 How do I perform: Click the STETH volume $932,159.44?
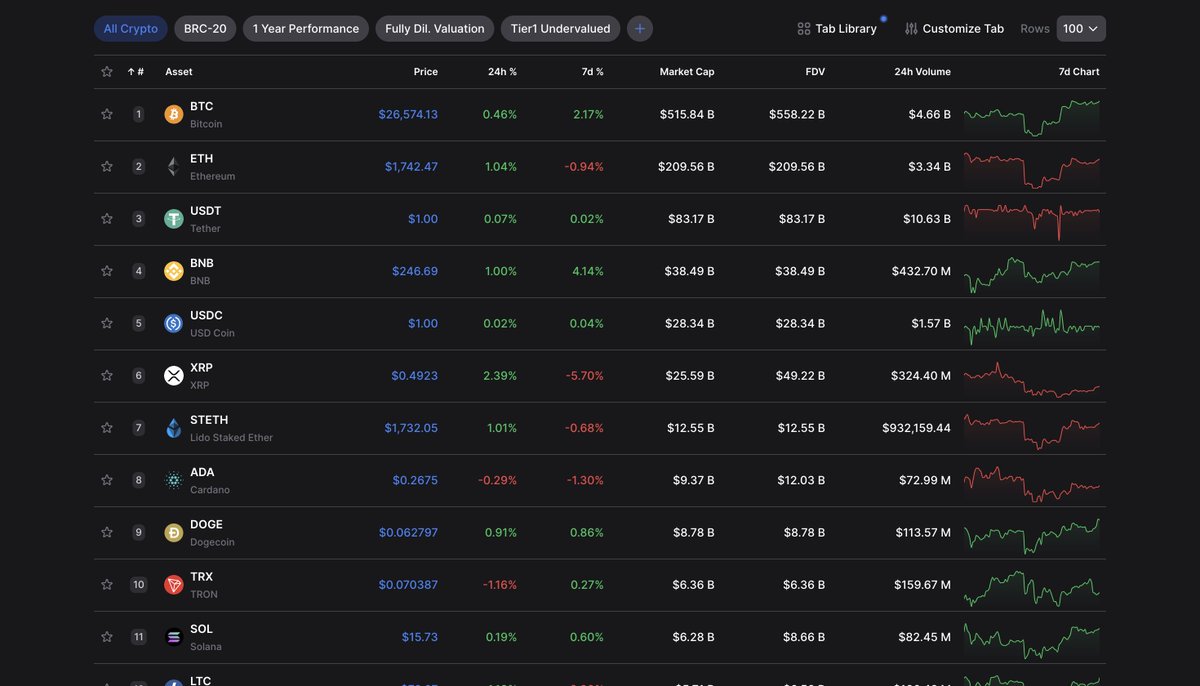916,428
